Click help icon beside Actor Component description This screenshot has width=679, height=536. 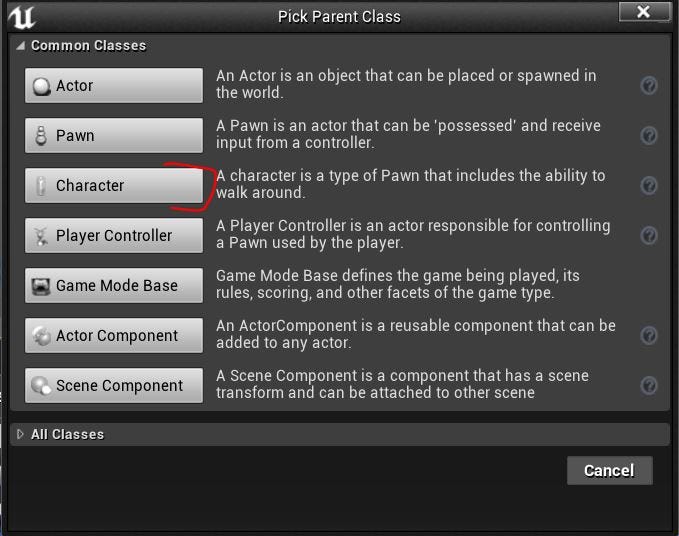click(649, 336)
